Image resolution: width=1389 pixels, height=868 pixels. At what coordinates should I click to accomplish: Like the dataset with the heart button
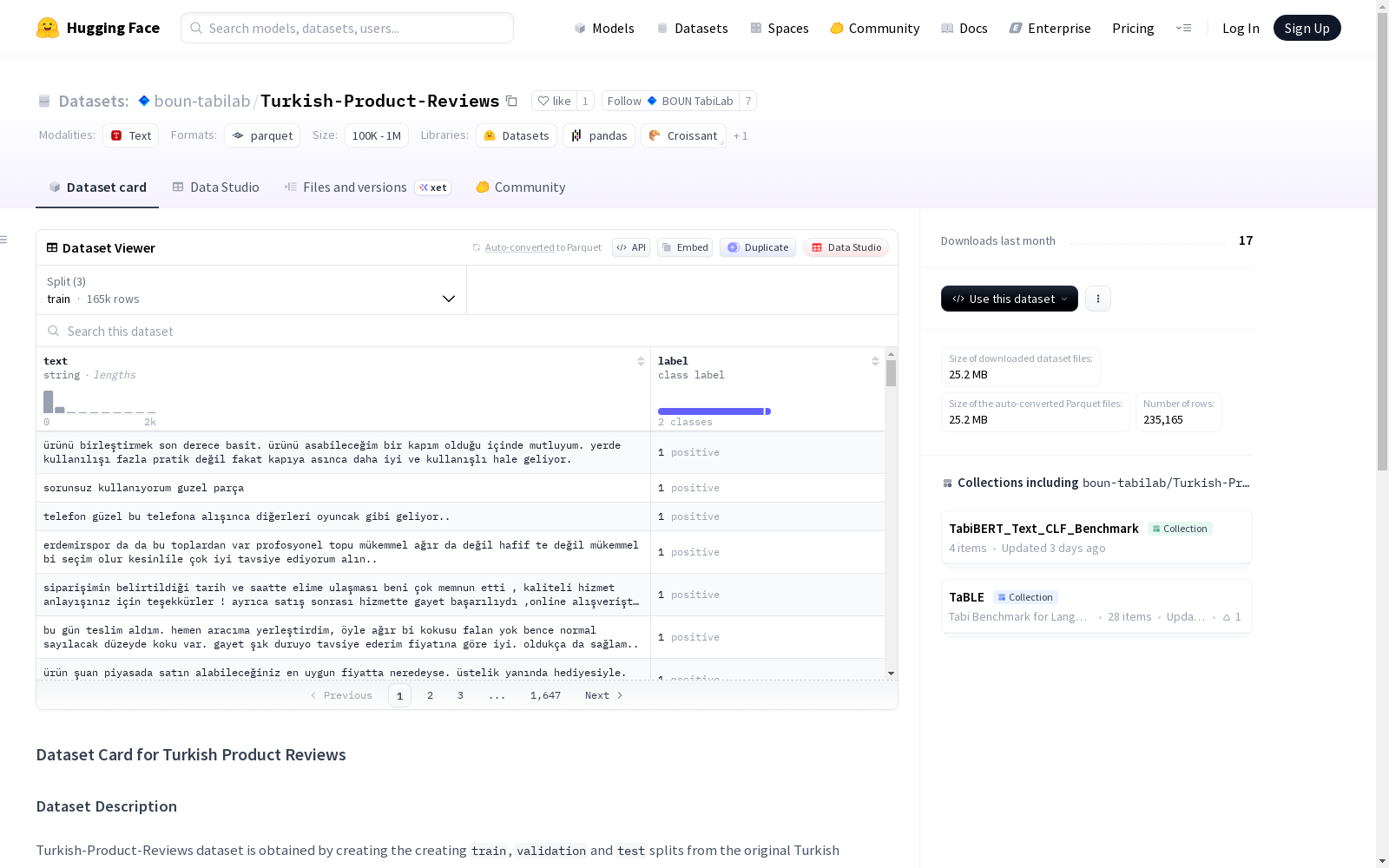point(554,102)
